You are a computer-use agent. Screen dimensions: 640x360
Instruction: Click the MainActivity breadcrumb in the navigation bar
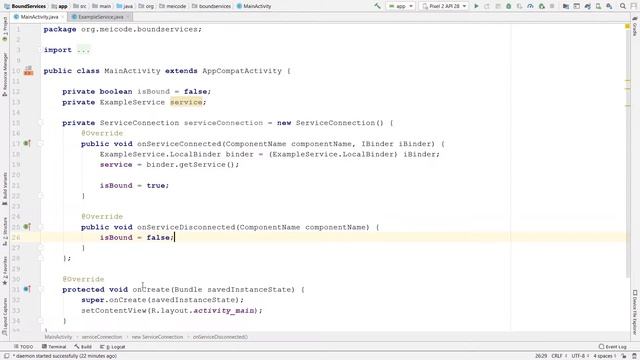pos(254,6)
